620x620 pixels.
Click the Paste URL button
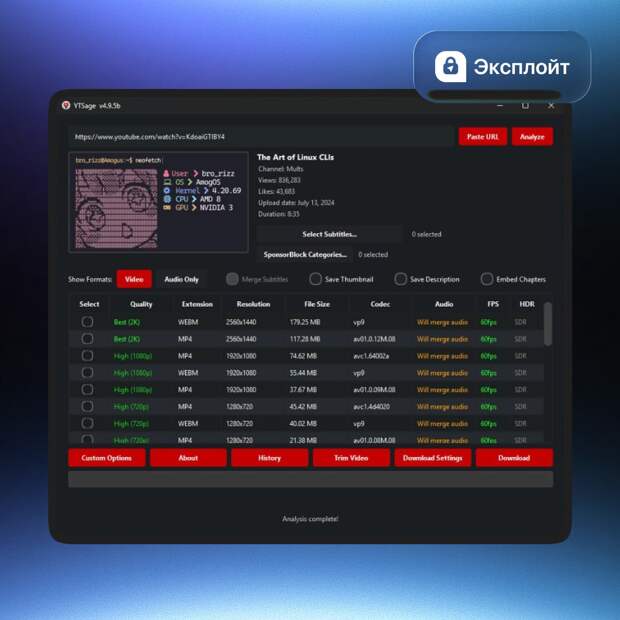point(482,137)
